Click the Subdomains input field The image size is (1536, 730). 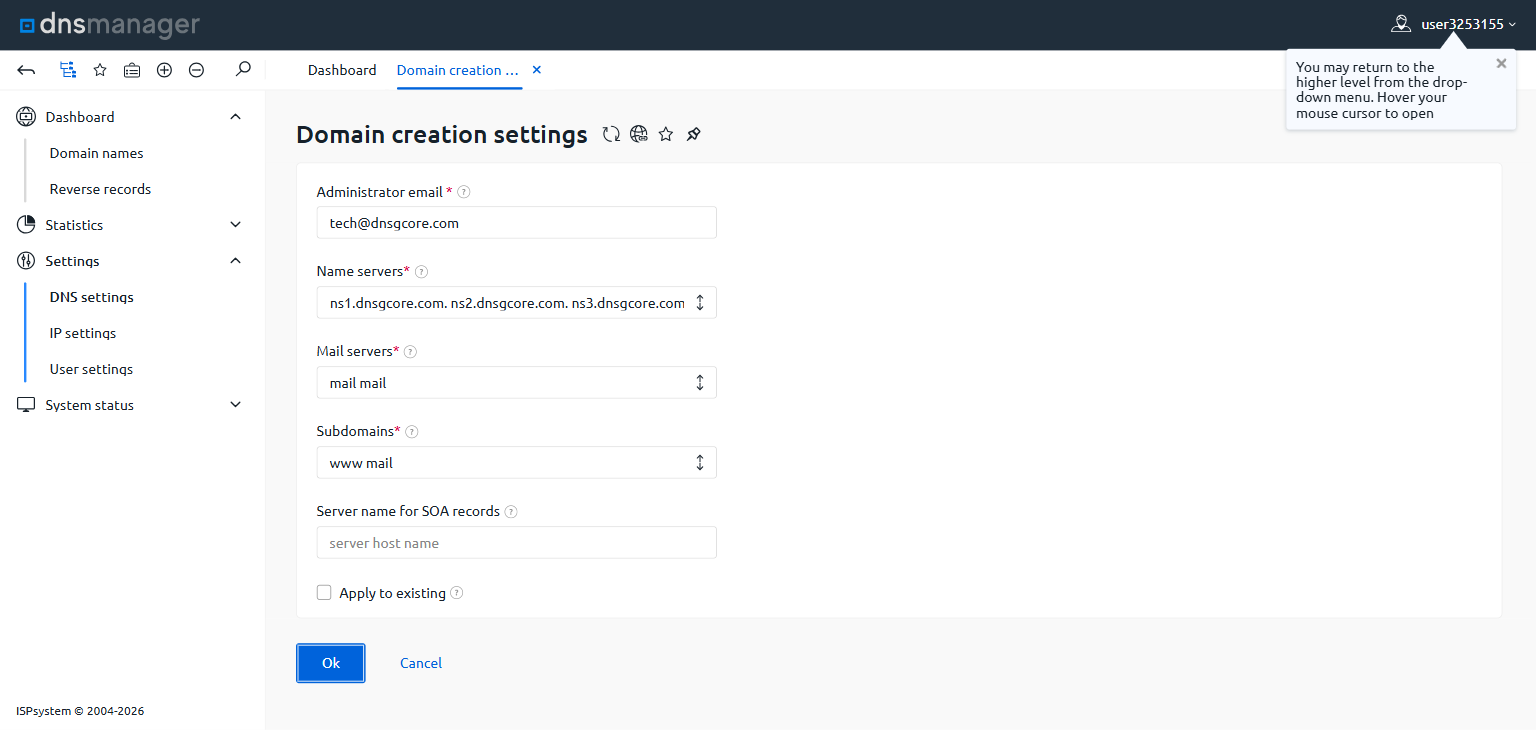(x=517, y=463)
